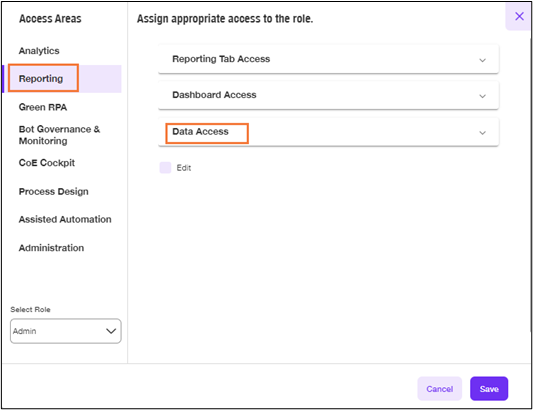
Task: Close the role access dialog
Action: [x=519, y=16]
